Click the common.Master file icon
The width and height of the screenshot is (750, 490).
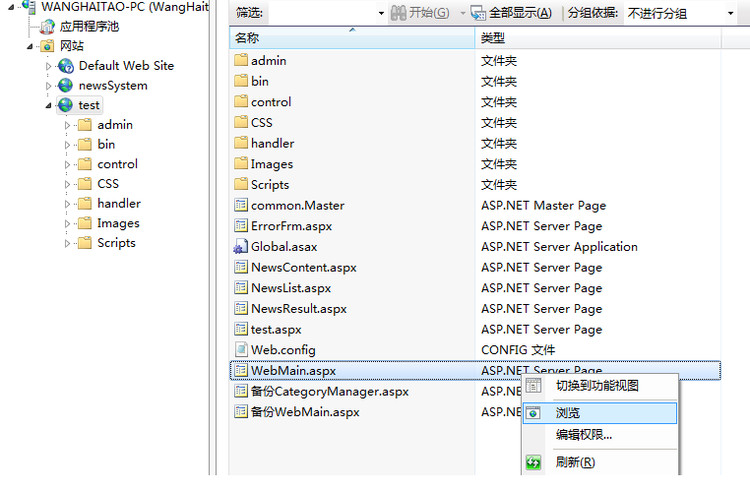coord(240,206)
